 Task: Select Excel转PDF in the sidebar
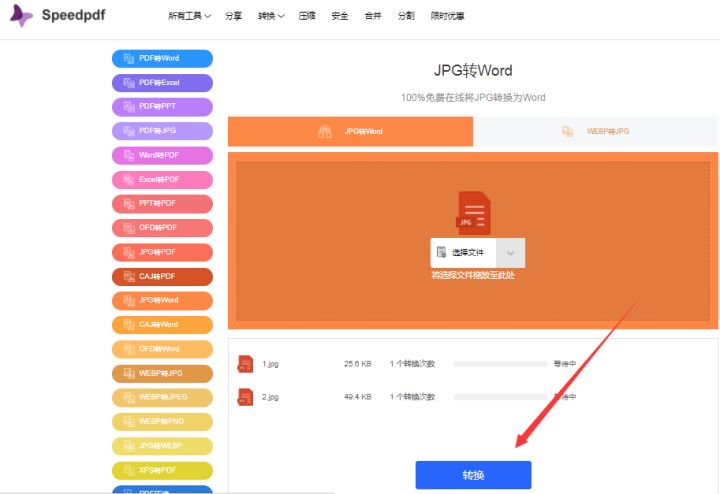click(x=162, y=180)
